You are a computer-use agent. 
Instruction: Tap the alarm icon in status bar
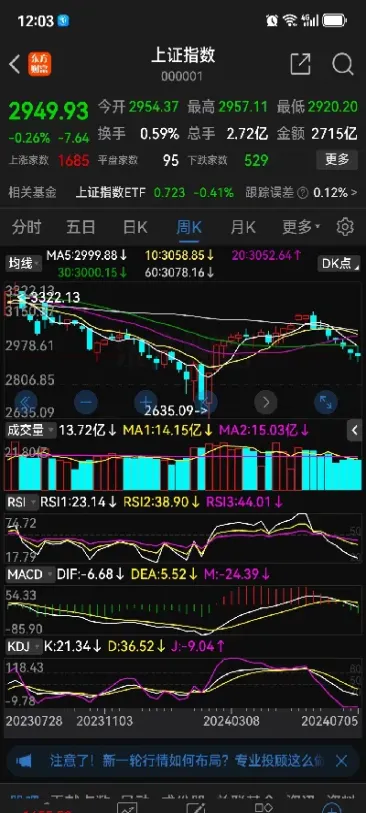click(272, 21)
